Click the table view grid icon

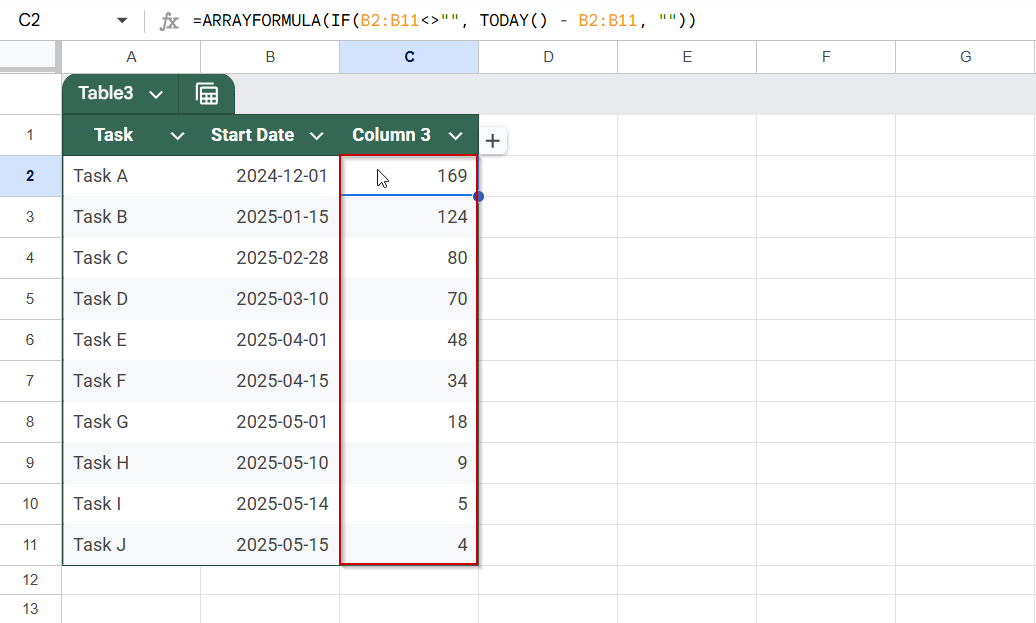pyautogui.click(x=207, y=94)
